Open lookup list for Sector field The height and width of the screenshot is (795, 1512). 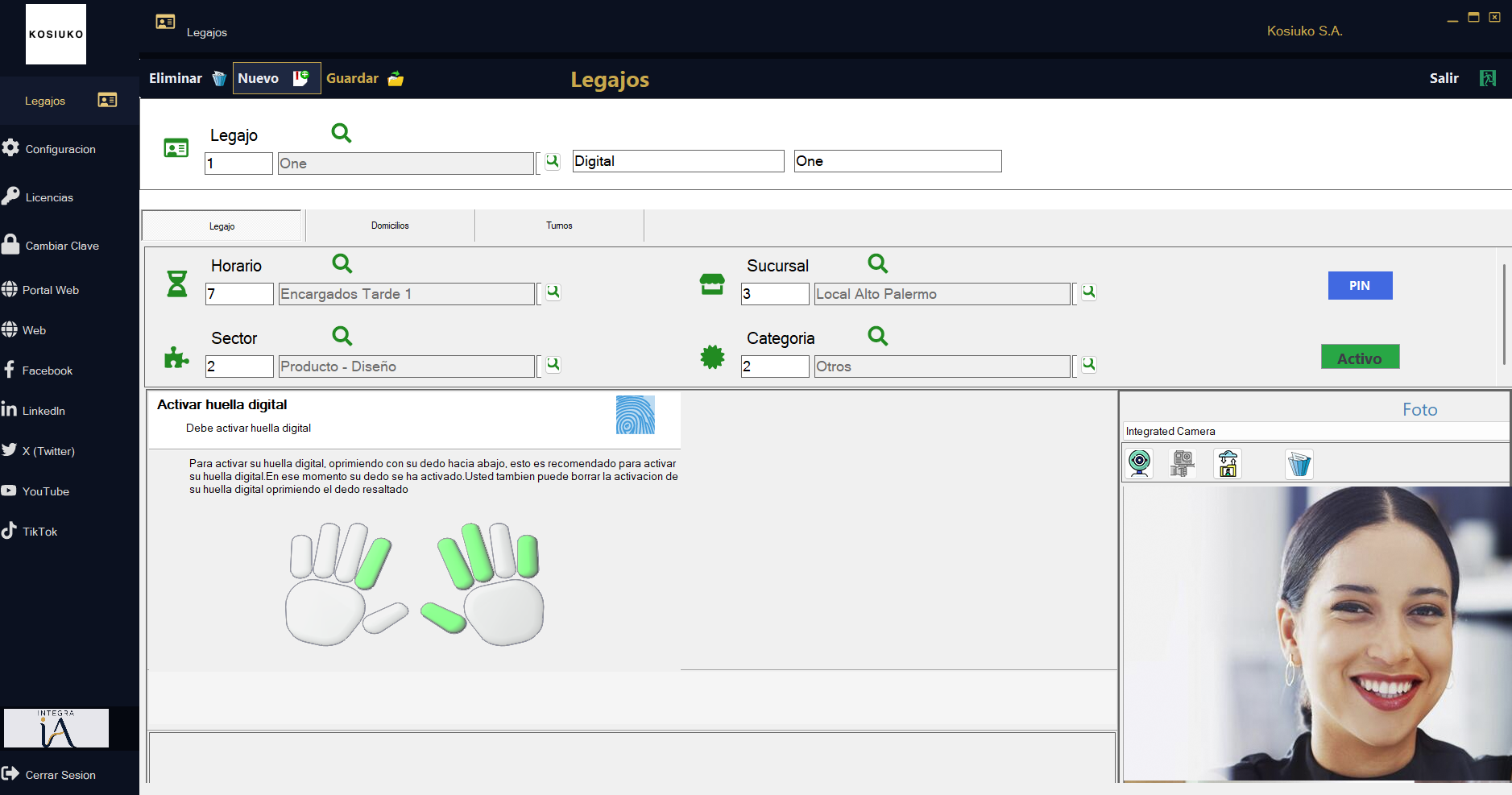[x=553, y=365]
